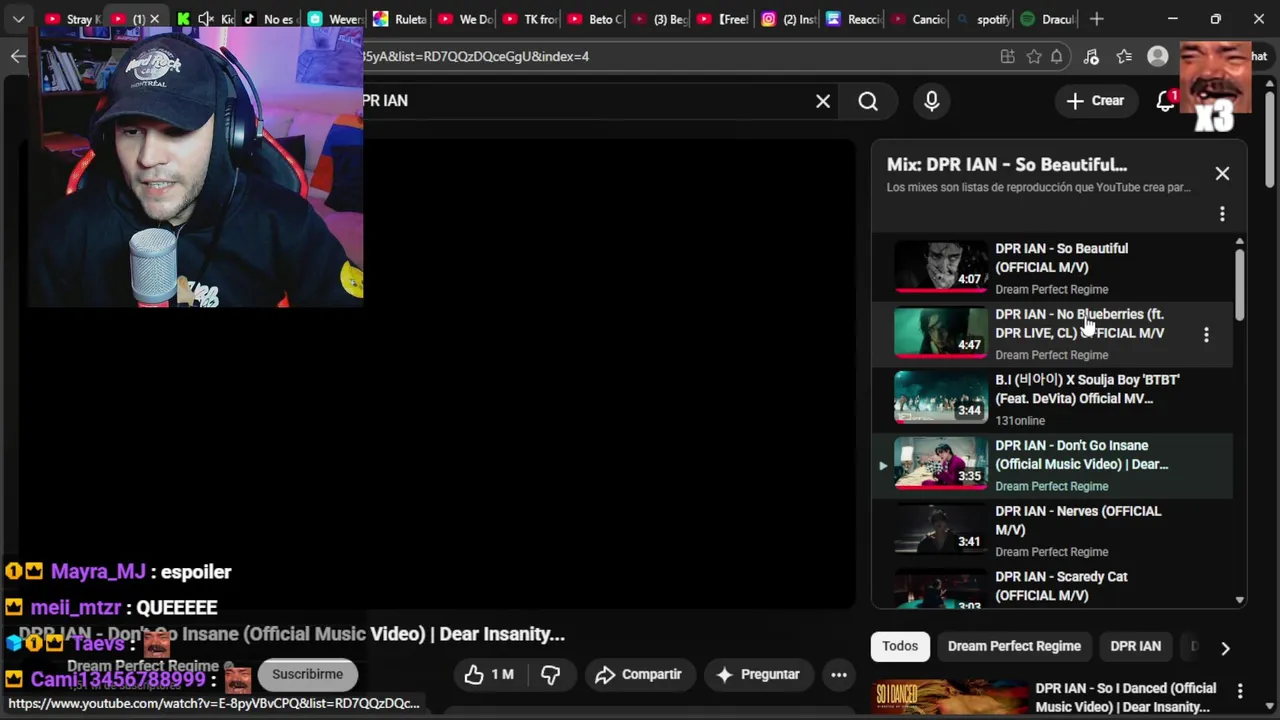Image resolution: width=1280 pixels, height=720 pixels.
Task: Play DPR IAN - So Beautiful from the mix
Action: click(x=1052, y=268)
